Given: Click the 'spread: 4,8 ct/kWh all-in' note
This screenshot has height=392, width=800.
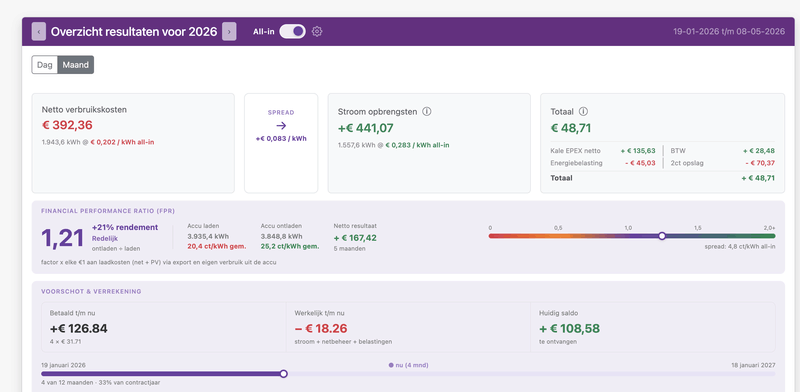Looking at the screenshot, I should 740,247.
